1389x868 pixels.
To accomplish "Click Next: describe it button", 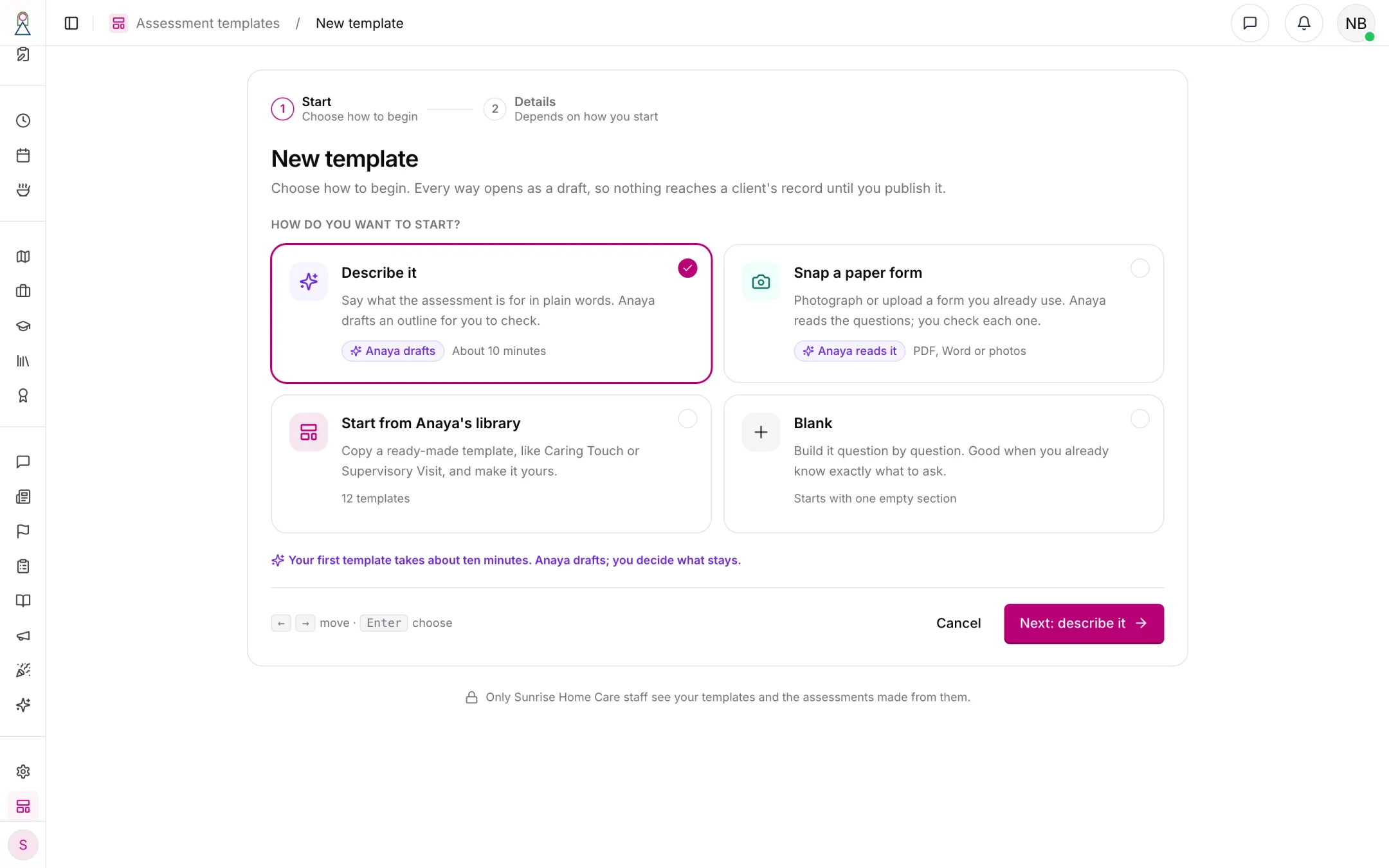I will 1084,623.
